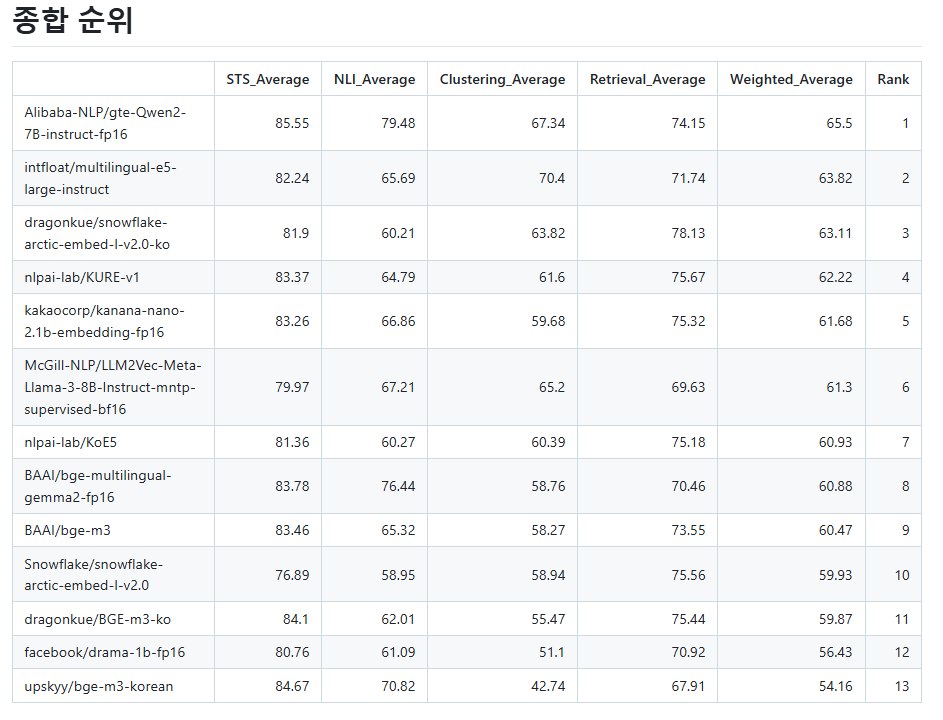The width and height of the screenshot is (943, 720).
Task: Click the STS value 79.97
Action: click(x=292, y=387)
